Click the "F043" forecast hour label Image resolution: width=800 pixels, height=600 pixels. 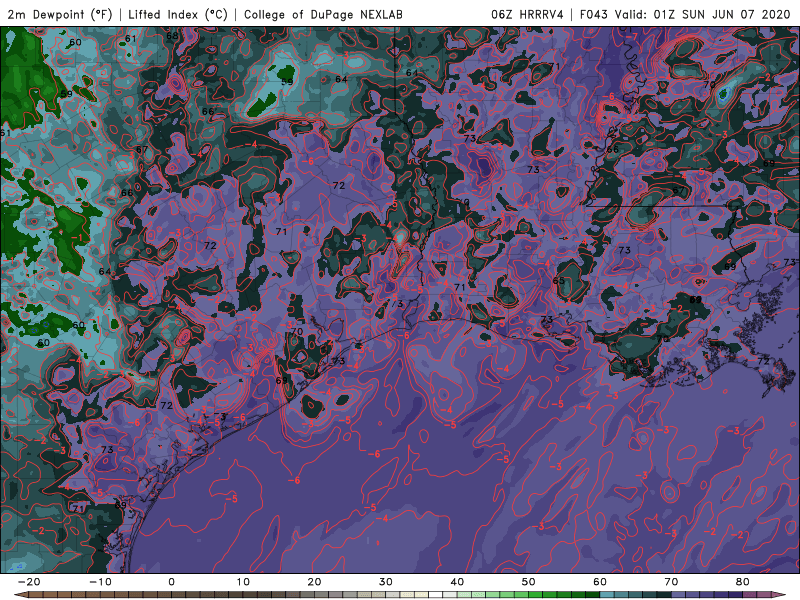594,14
